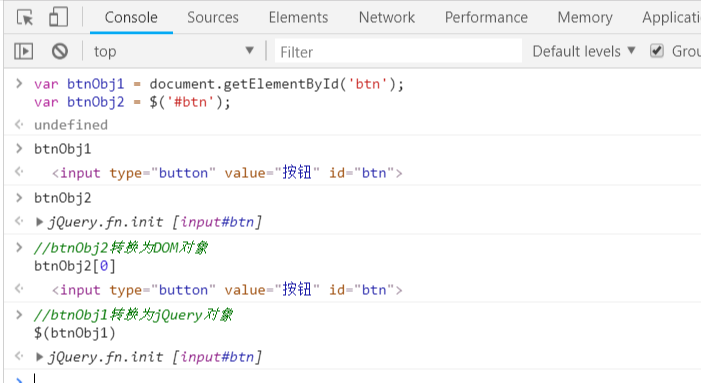
Task: Toggle the device toolbar icon
Action: [58, 17]
